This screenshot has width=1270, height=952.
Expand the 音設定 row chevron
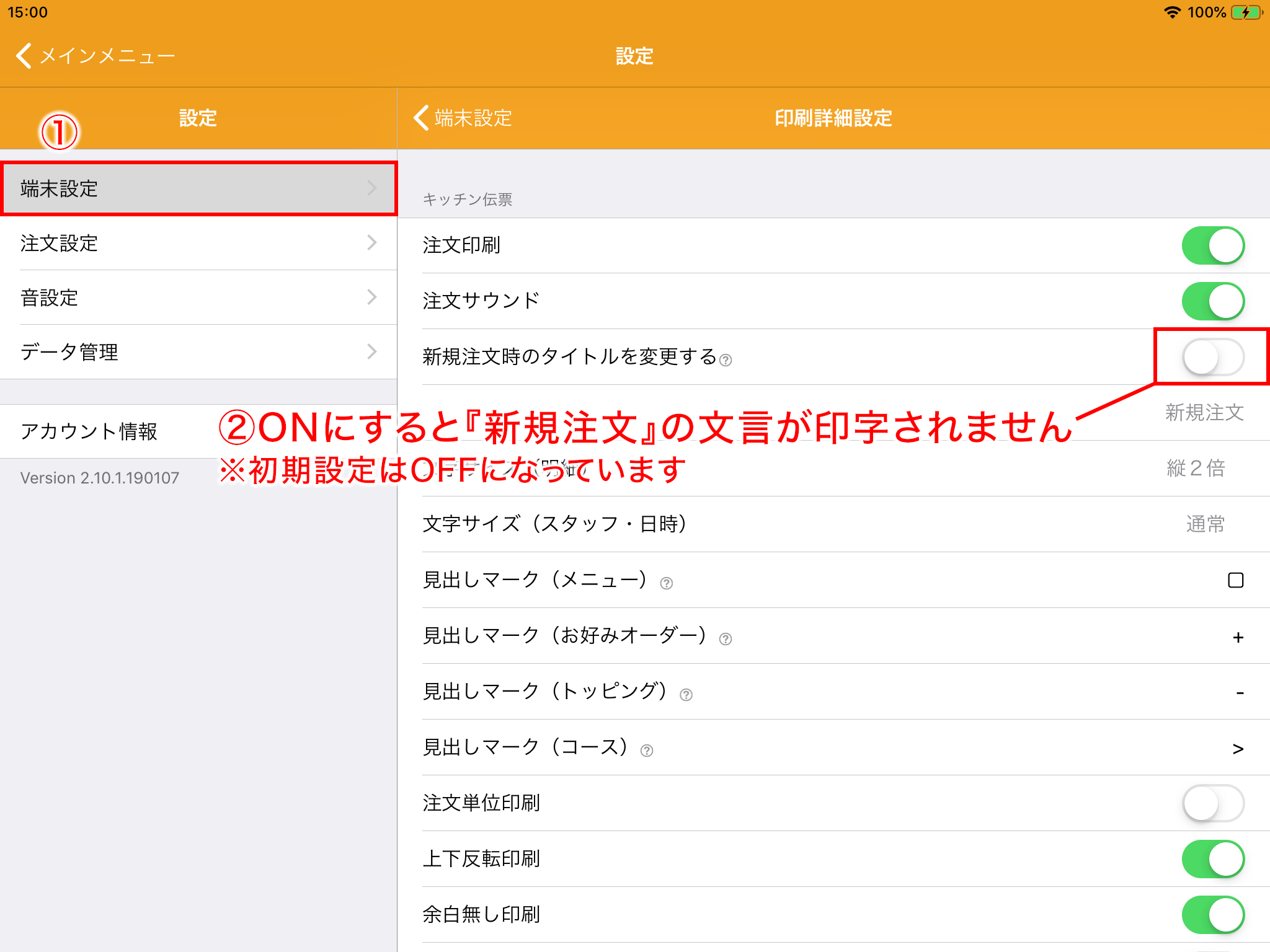pyautogui.click(x=372, y=297)
